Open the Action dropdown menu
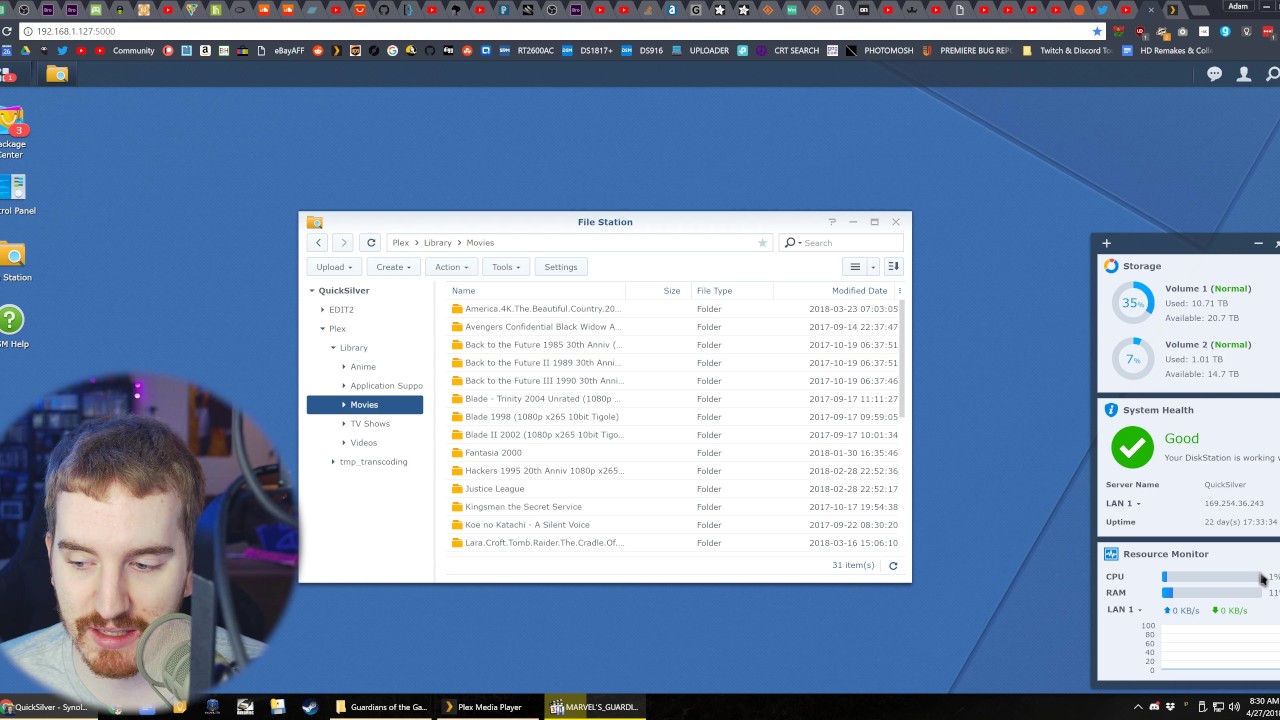 [x=451, y=267]
